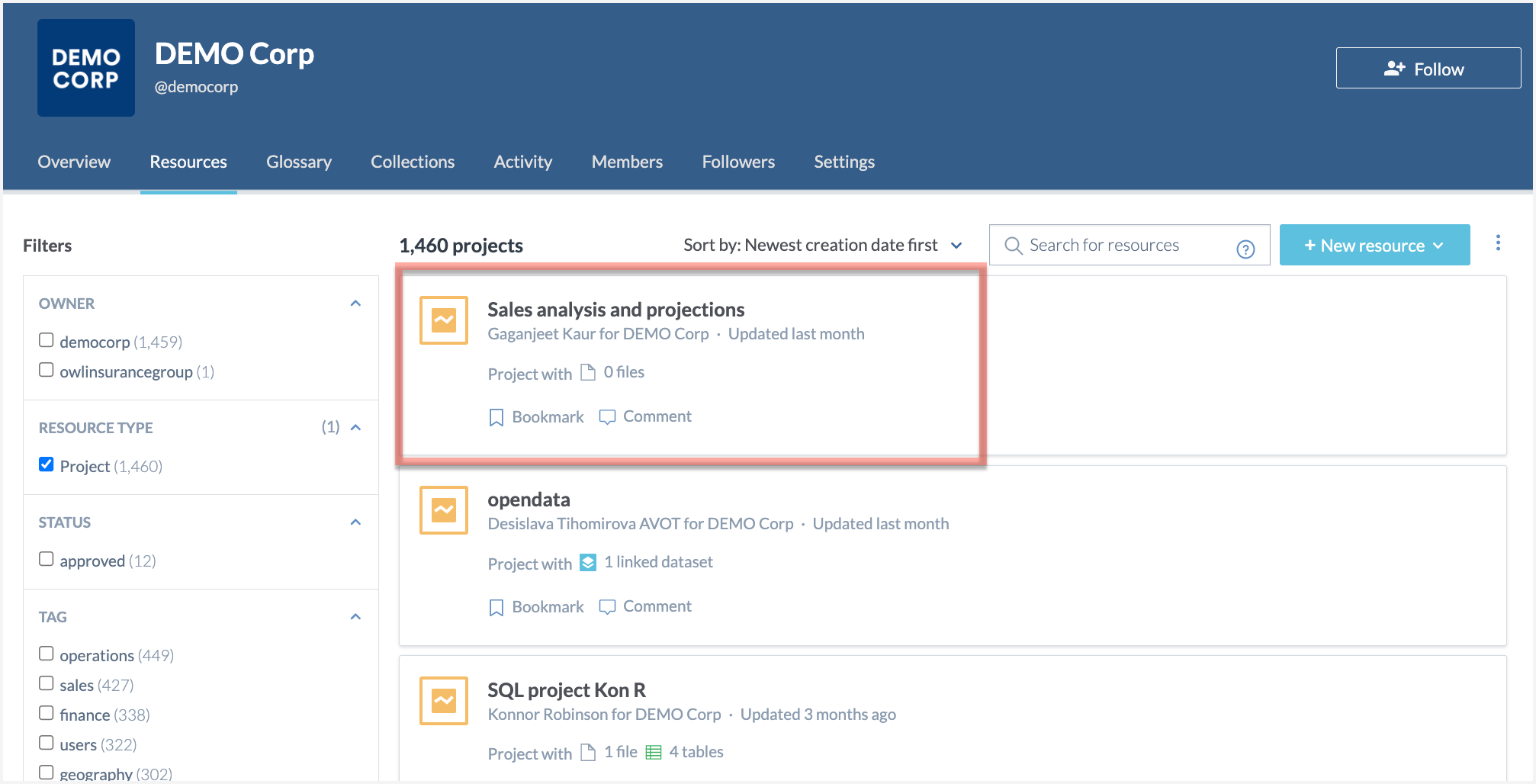Switch to the Settings tab
This screenshot has height=784, width=1536.
tap(844, 162)
